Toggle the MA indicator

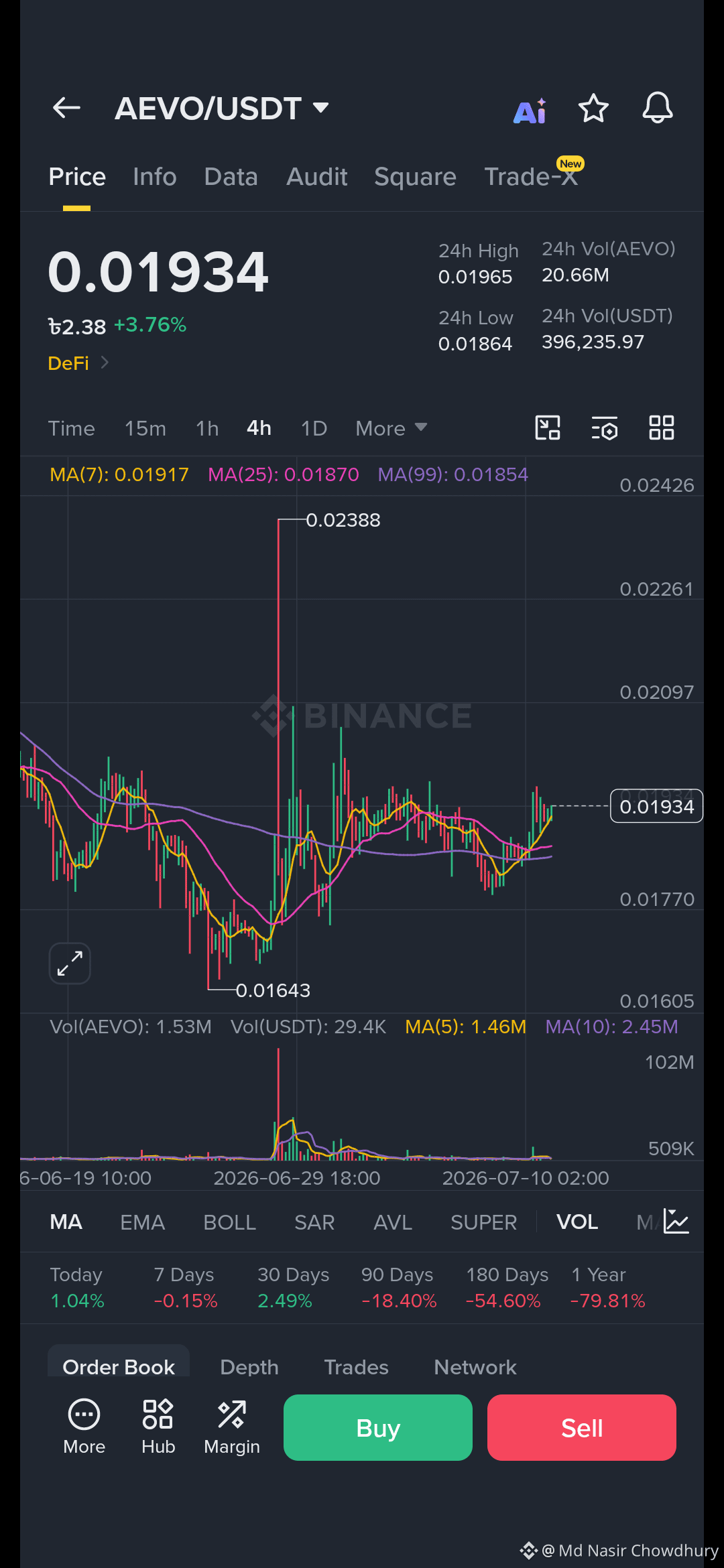66,1222
